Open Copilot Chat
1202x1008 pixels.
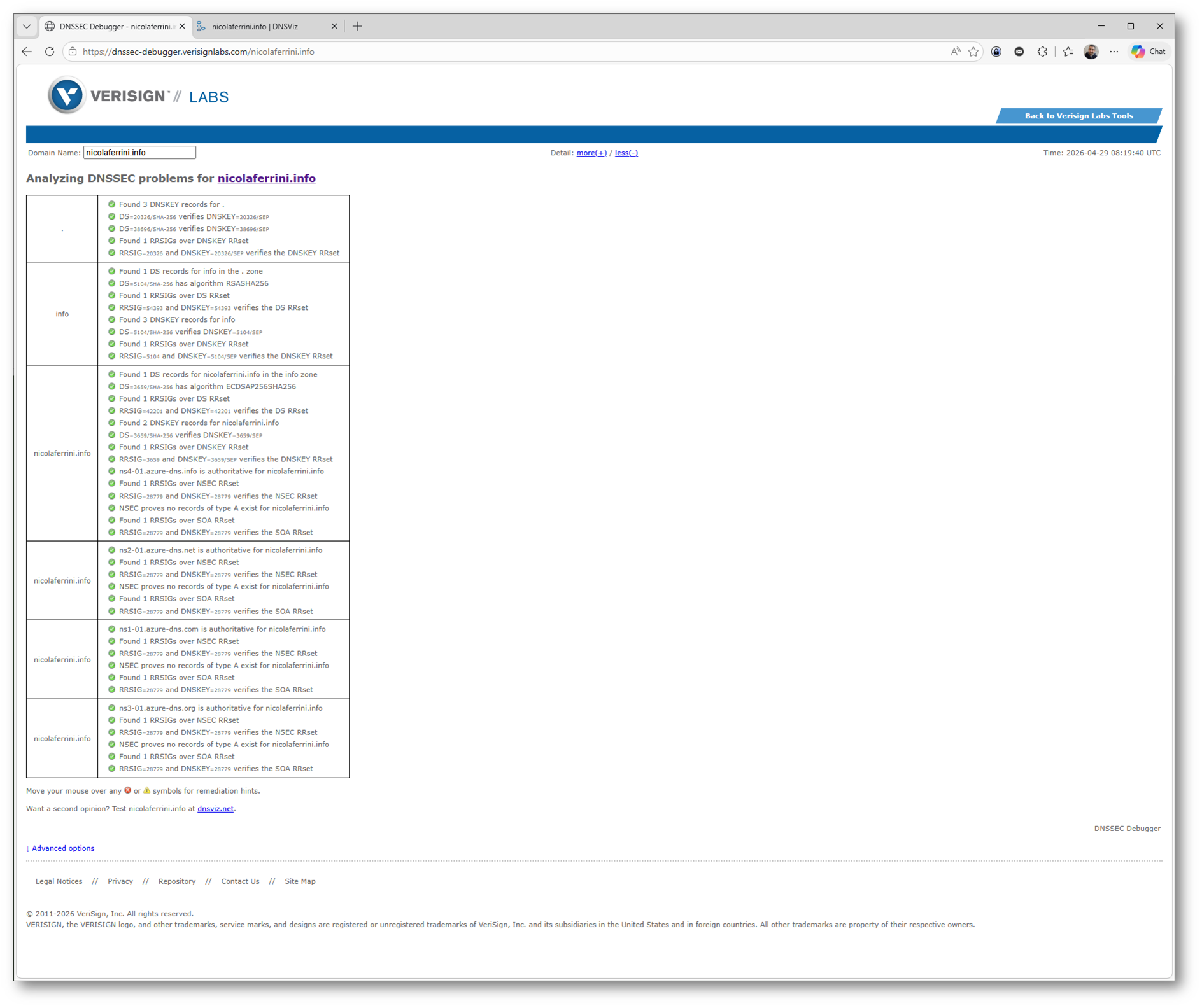(1149, 52)
